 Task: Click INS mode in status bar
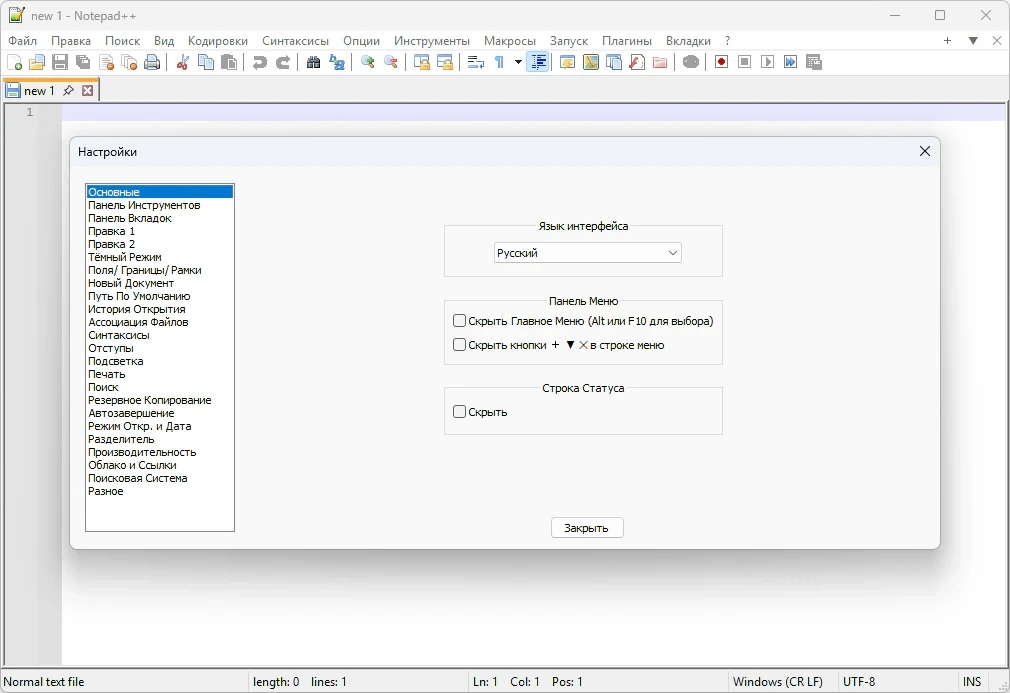click(x=972, y=681)
